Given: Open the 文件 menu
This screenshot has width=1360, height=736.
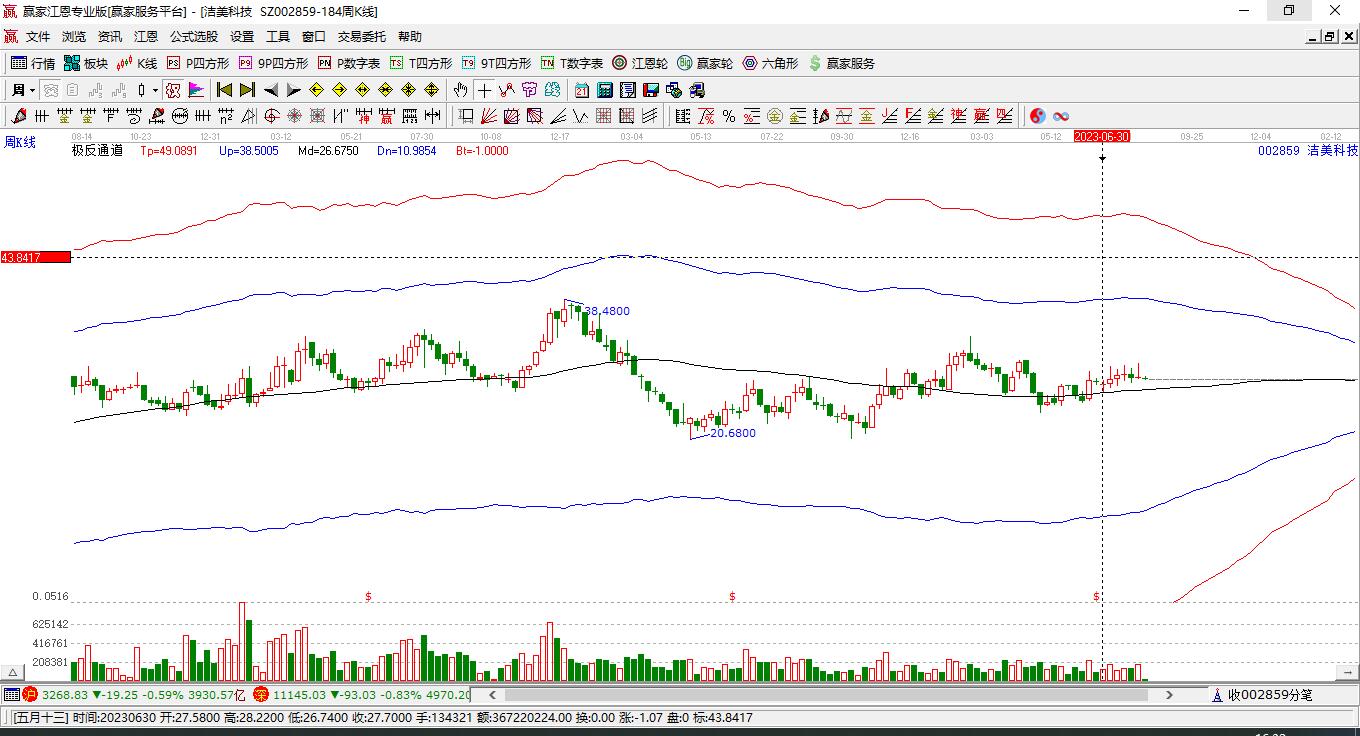Looking at the screenshot, I should 38,37.
